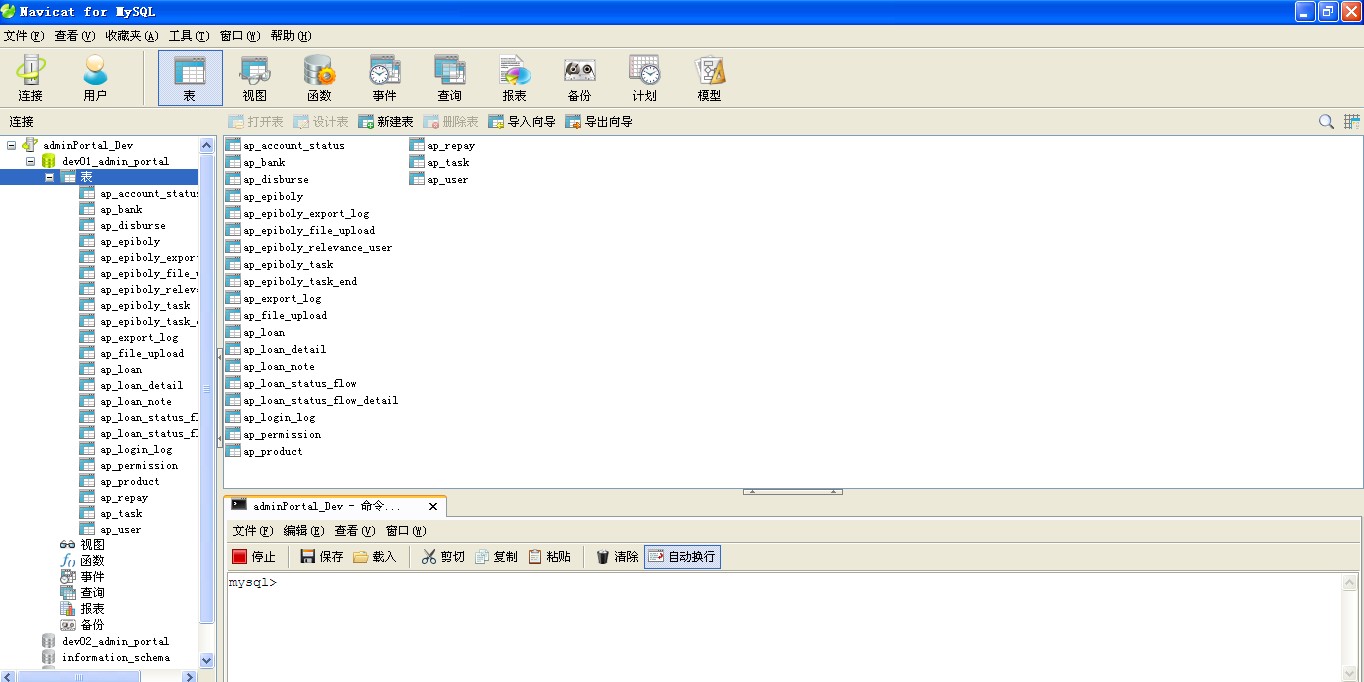Viewport: 1364px width, 682px height.
Task: Open the 查询 (Query) toolbar icon
Action: coord(450,78)
